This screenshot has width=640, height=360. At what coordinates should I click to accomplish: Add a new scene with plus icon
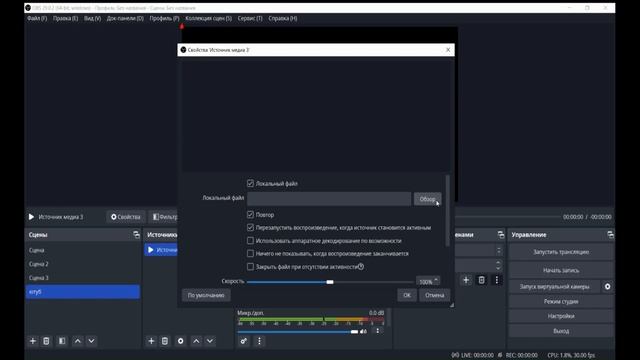(x=33, y=341)
